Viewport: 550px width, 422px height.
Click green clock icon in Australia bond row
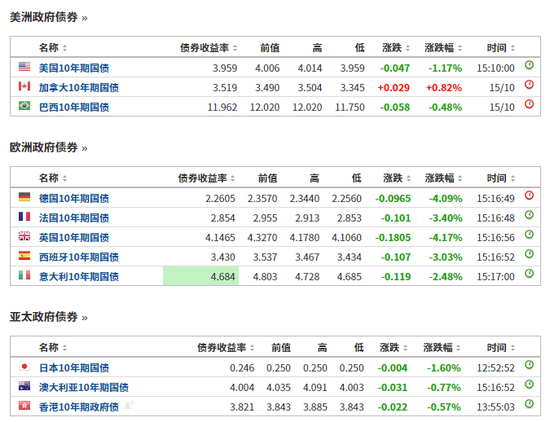[529, 384]
